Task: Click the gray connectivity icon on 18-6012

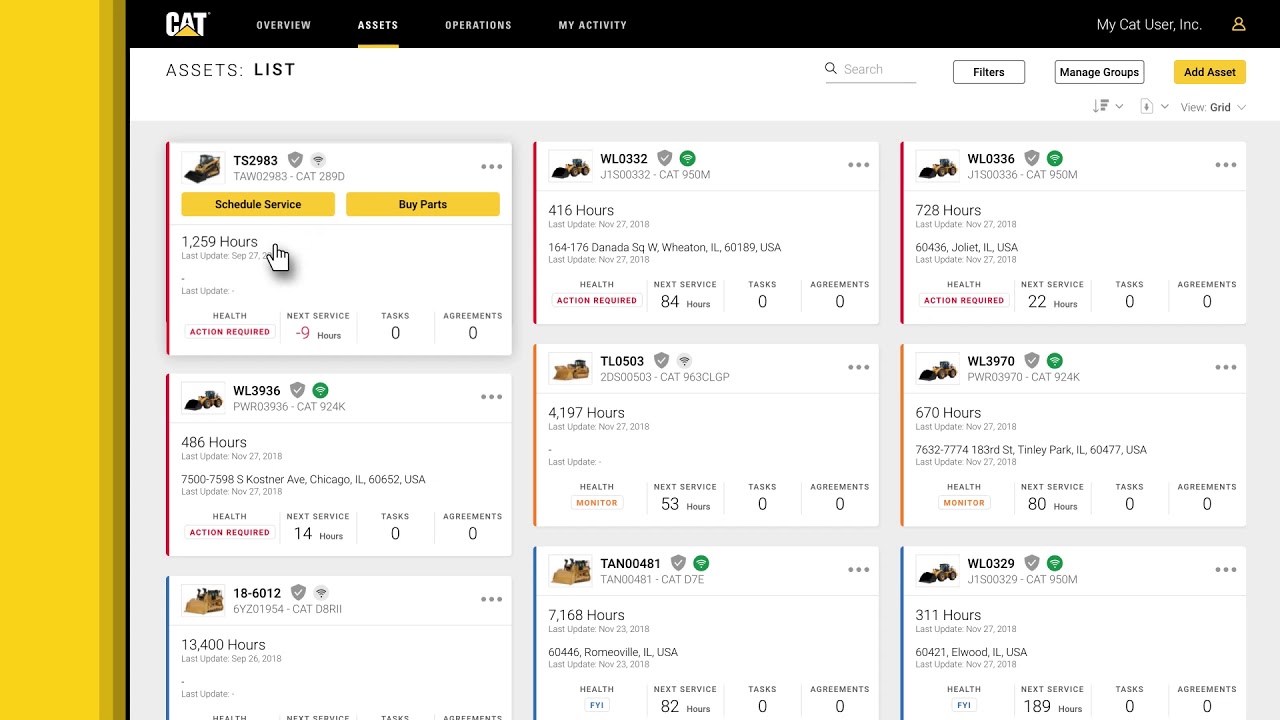Action: pyautogui.click(x=321, y=593)
